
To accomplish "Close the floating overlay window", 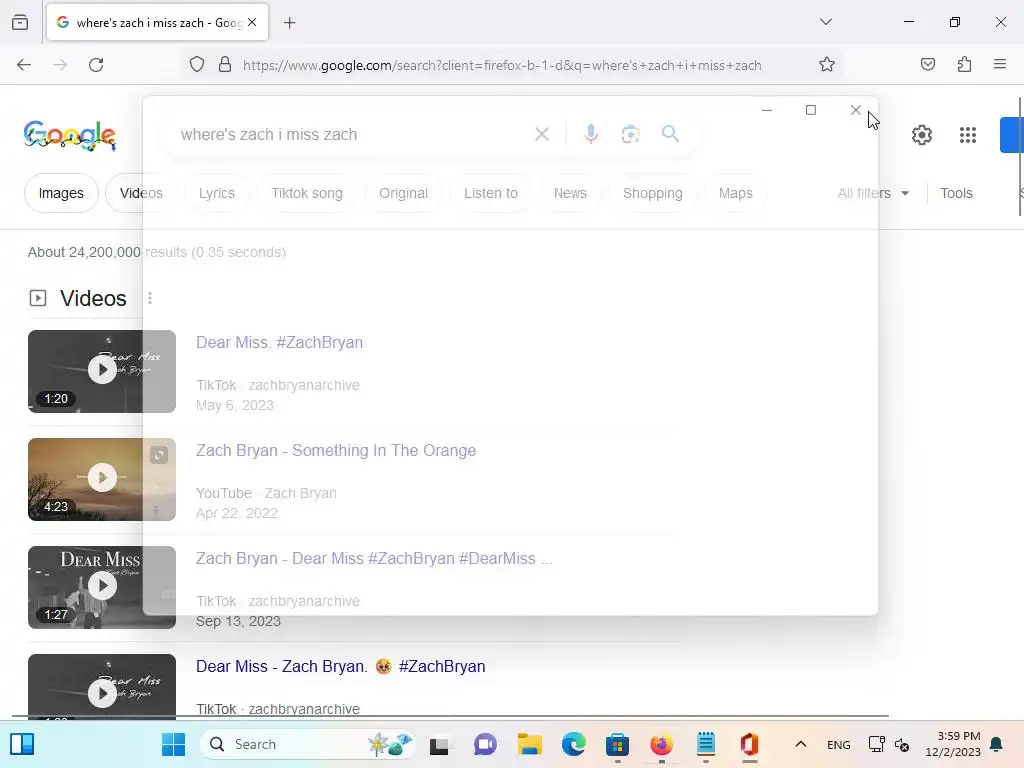I will pyautogui.click(x=855, y=110).
